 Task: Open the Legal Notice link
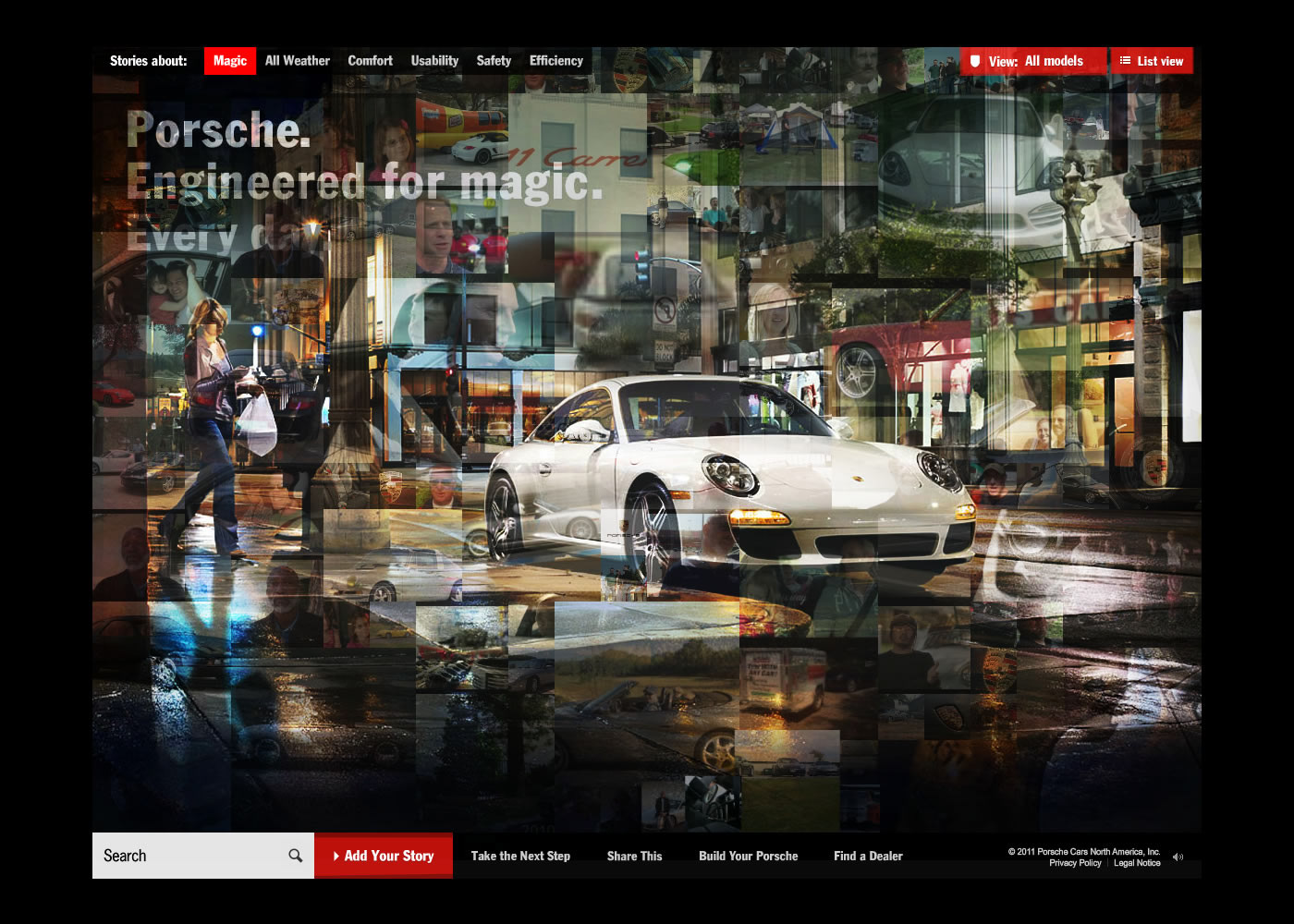[1137, 863]
